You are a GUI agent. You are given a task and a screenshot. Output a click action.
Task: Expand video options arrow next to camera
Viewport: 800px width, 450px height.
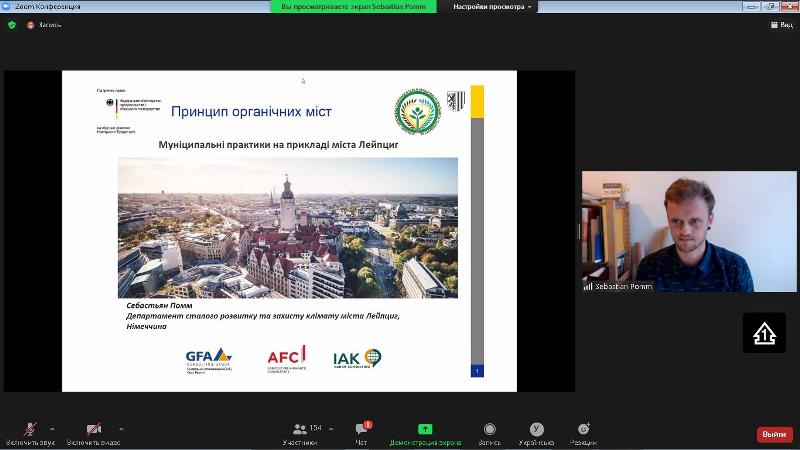pyautogui.click(x=121, y=429)
